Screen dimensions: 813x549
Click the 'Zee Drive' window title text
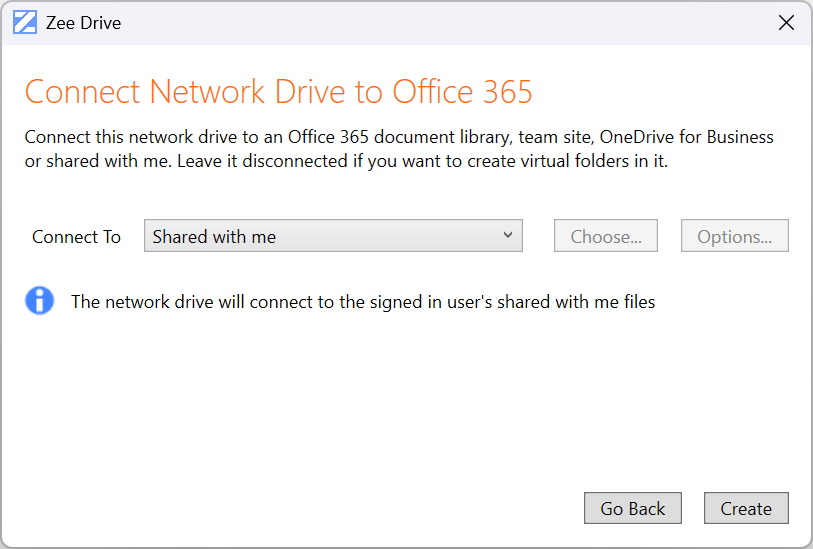(x=83, y=23)
